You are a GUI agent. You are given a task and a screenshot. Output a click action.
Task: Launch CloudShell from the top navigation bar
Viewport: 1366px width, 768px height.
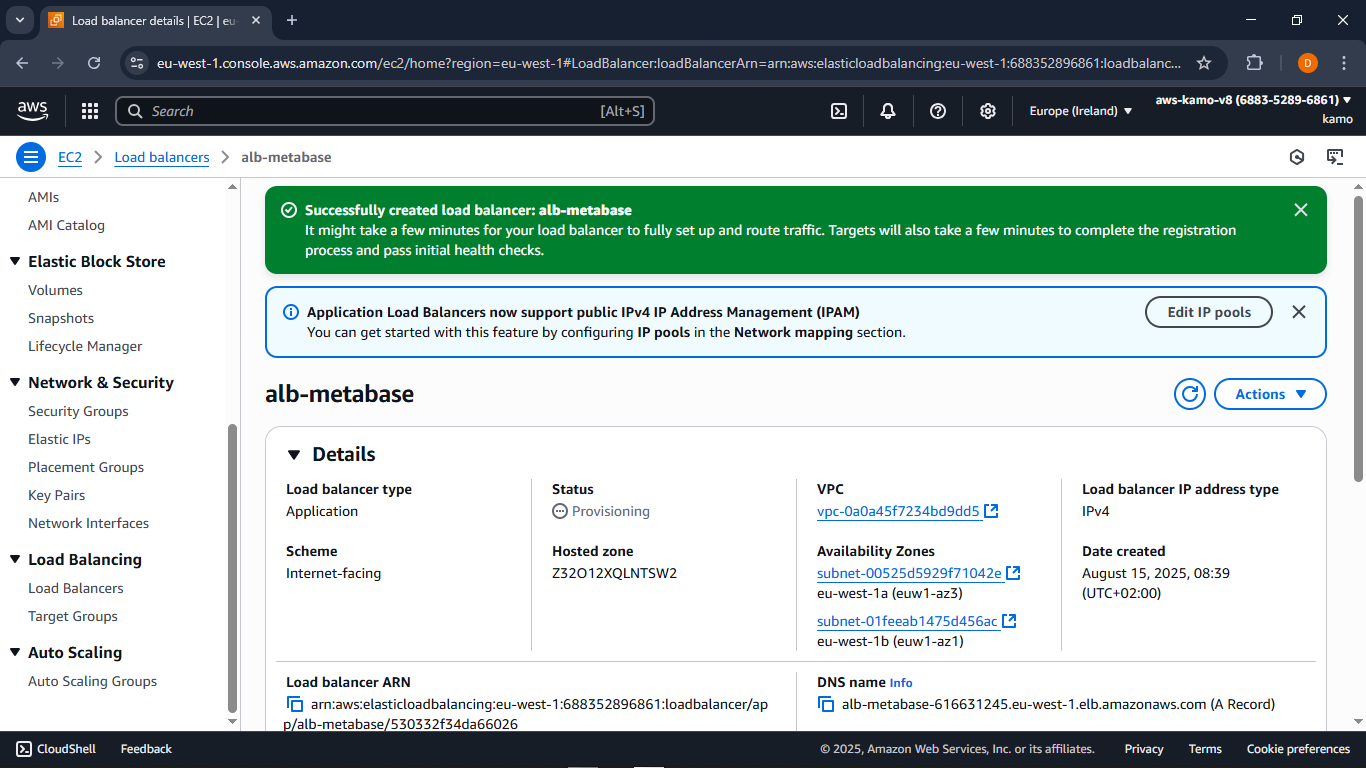(x=839, y=111)
